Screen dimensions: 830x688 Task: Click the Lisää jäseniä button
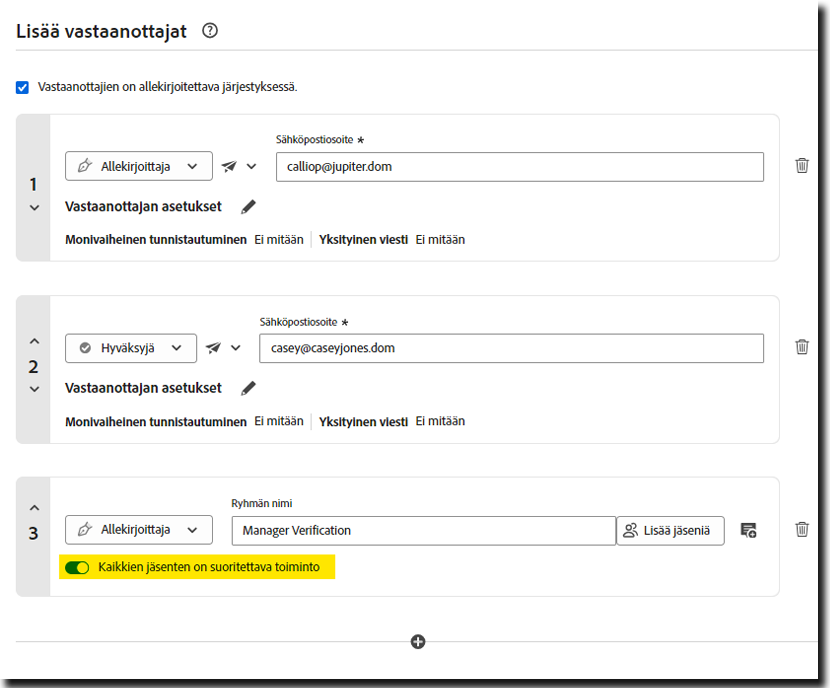pyautogui.click(x=670, y=530)
